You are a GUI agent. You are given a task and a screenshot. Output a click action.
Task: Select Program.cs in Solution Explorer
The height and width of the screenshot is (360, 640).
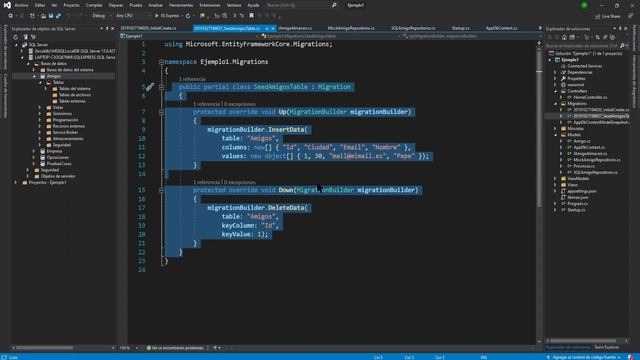tap(577, 204)
